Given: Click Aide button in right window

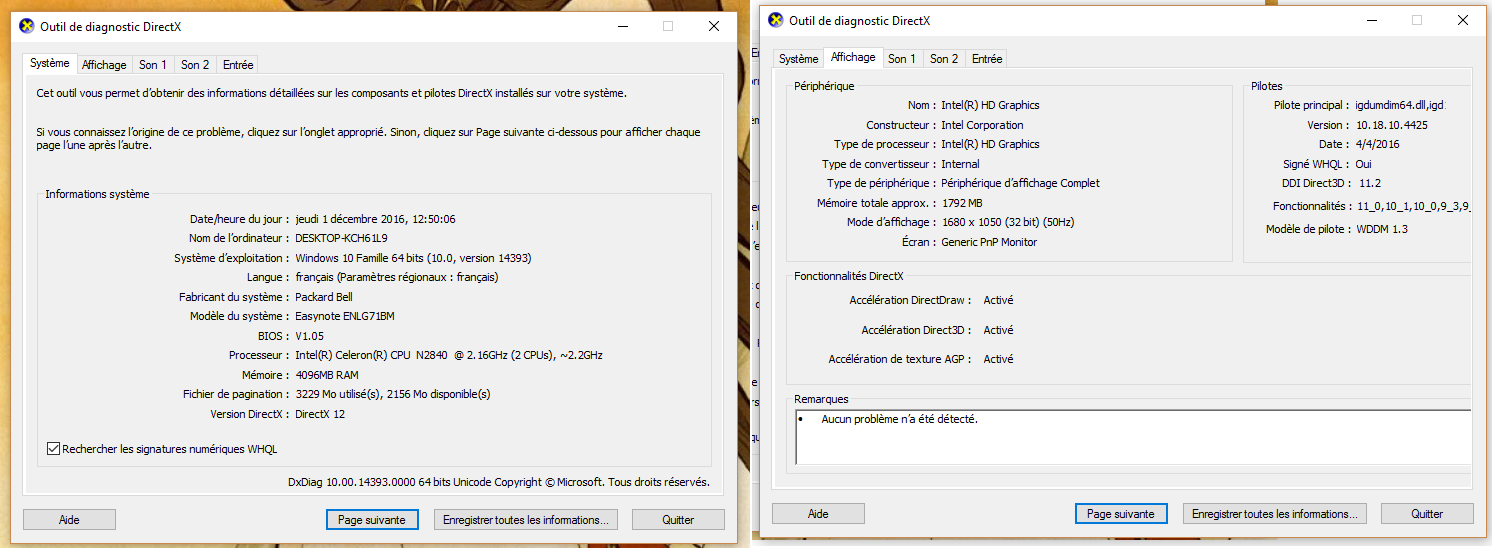Looking at the screenshot, I should click(818, 514).
